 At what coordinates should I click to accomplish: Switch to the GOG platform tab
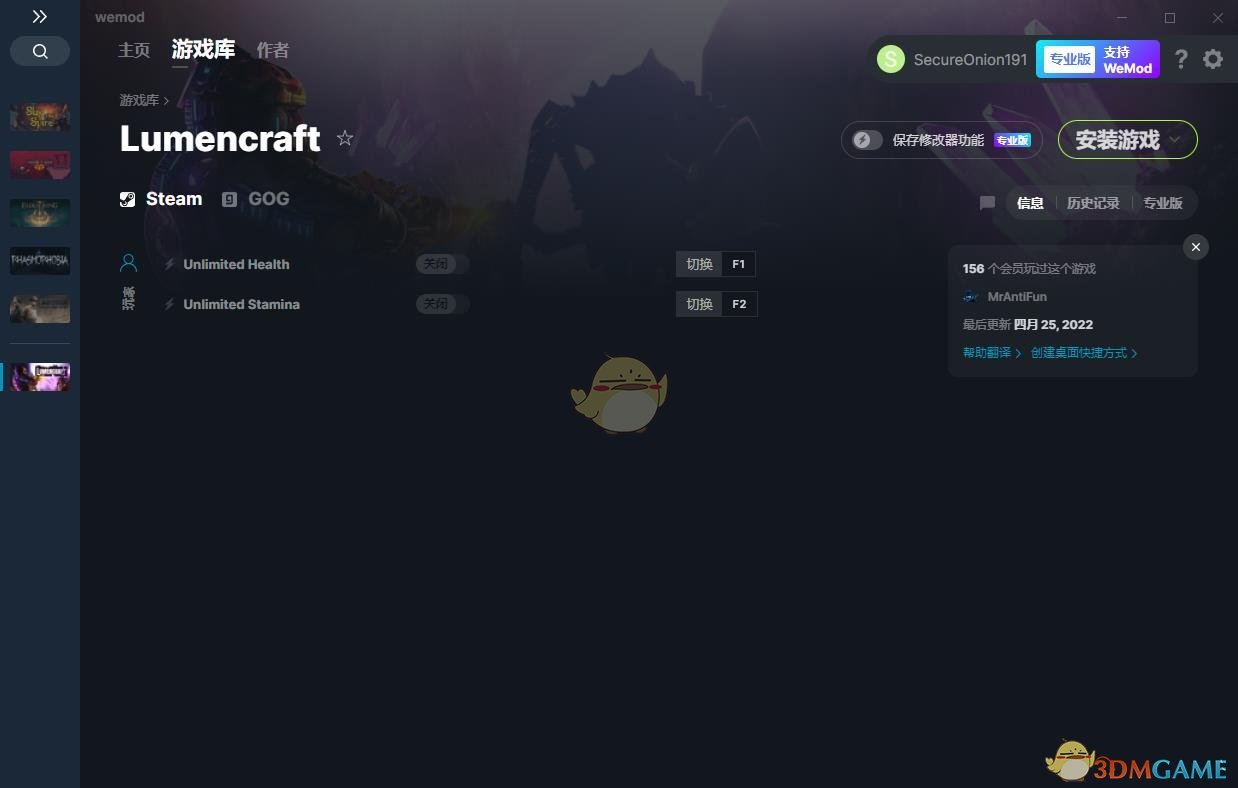tap(256, 199)
